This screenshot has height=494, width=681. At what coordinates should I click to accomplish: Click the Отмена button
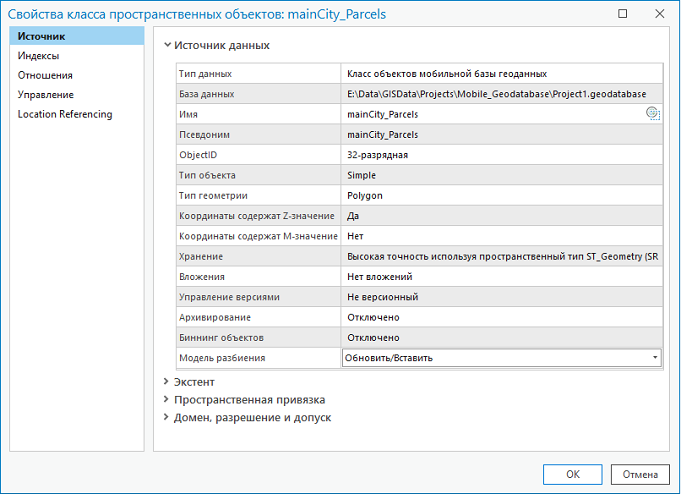click(639, 474)
